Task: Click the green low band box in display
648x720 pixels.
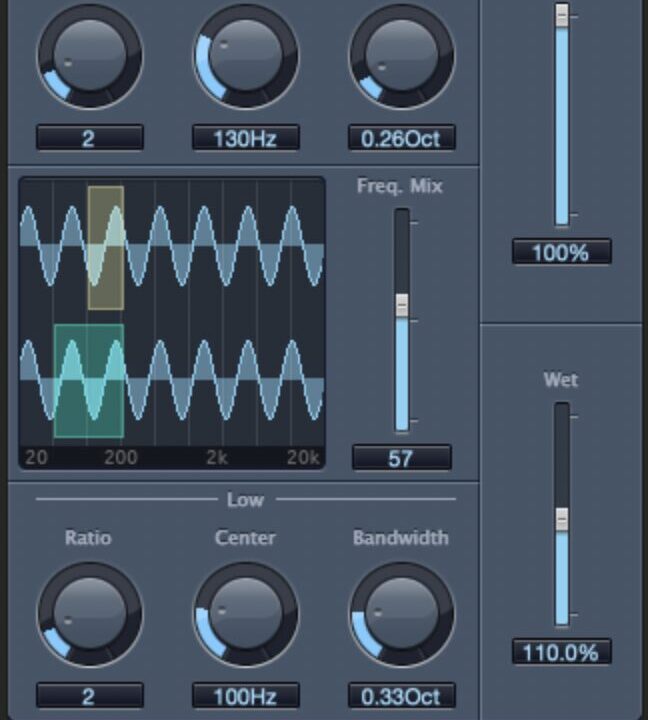Action: pos(89,381)
